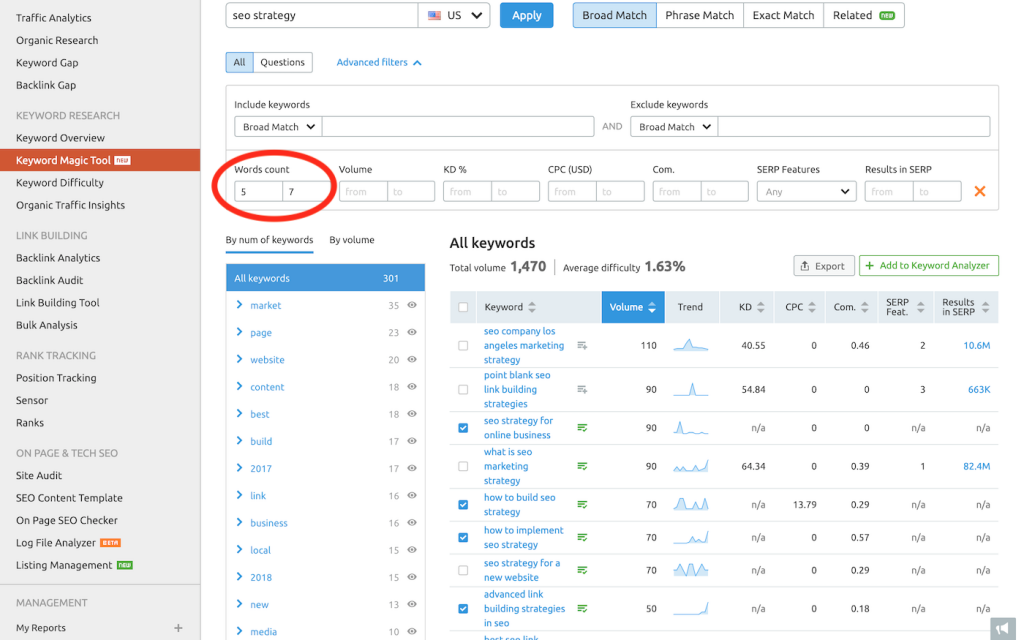Click the Words count maximum field showing 7

[x=306, y=191]
